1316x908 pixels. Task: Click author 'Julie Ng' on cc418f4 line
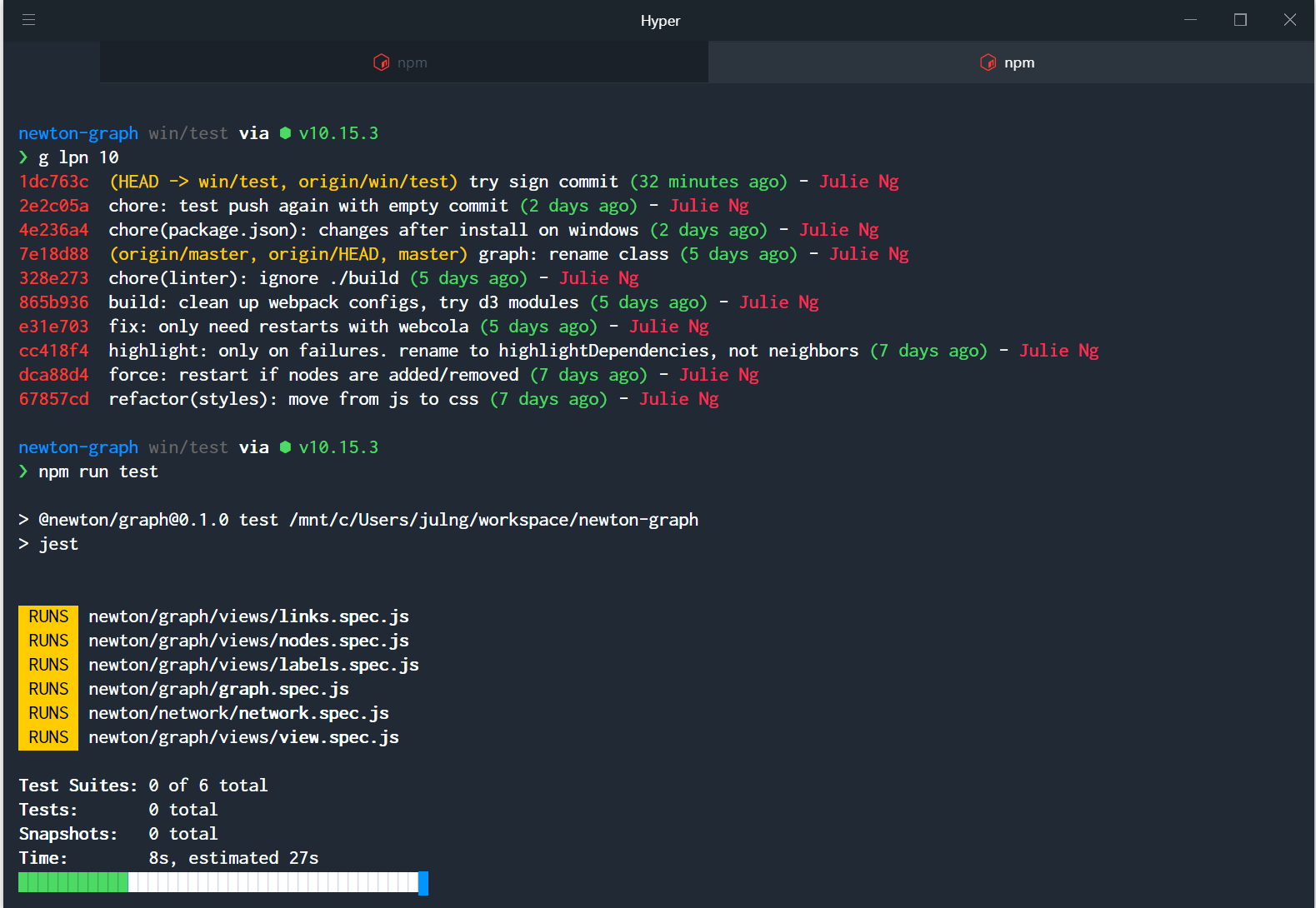pos(1058,351)
